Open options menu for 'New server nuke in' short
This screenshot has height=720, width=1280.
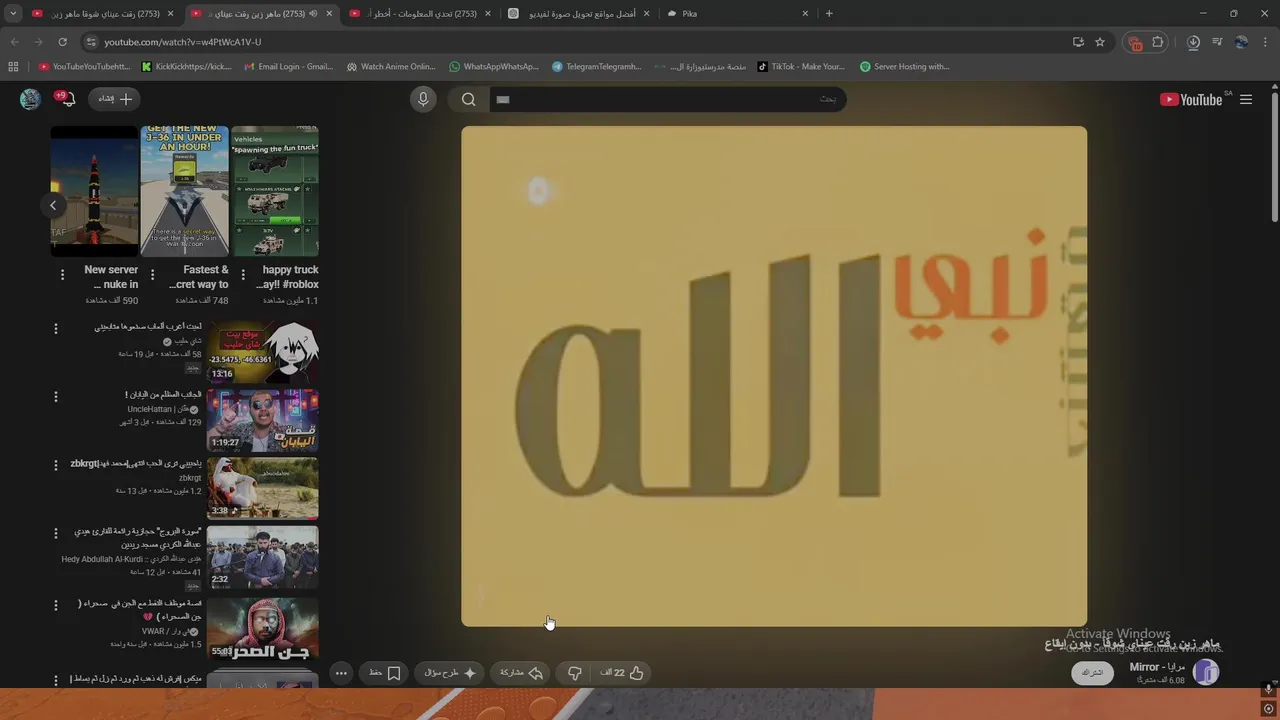click(62, 275)
